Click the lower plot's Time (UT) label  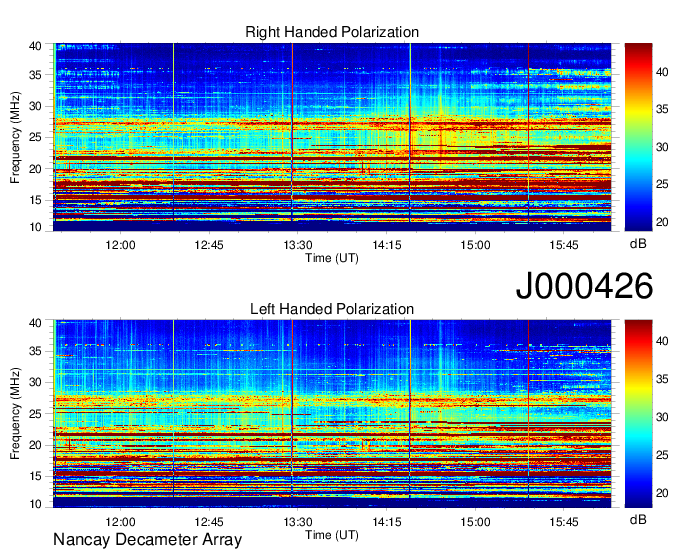(x=332, y=535)
